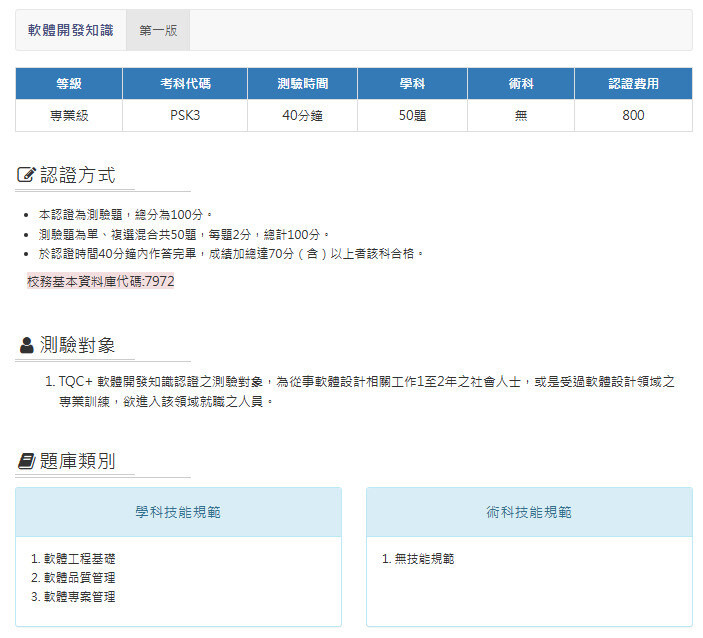Click the 學科技能規範 panel header
The image size is (703, 638).
coord(178,512)
